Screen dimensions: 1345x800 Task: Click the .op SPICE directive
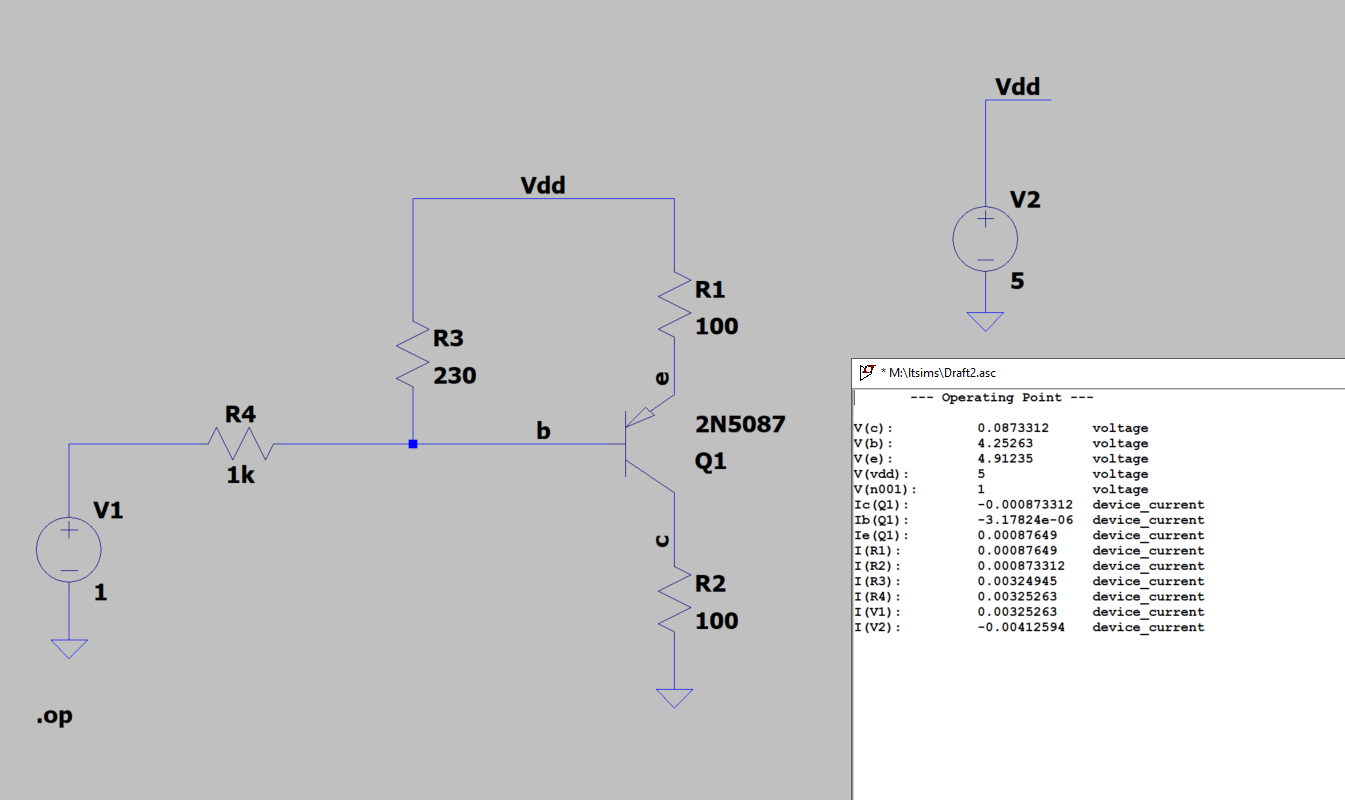(x=54, y=717)
